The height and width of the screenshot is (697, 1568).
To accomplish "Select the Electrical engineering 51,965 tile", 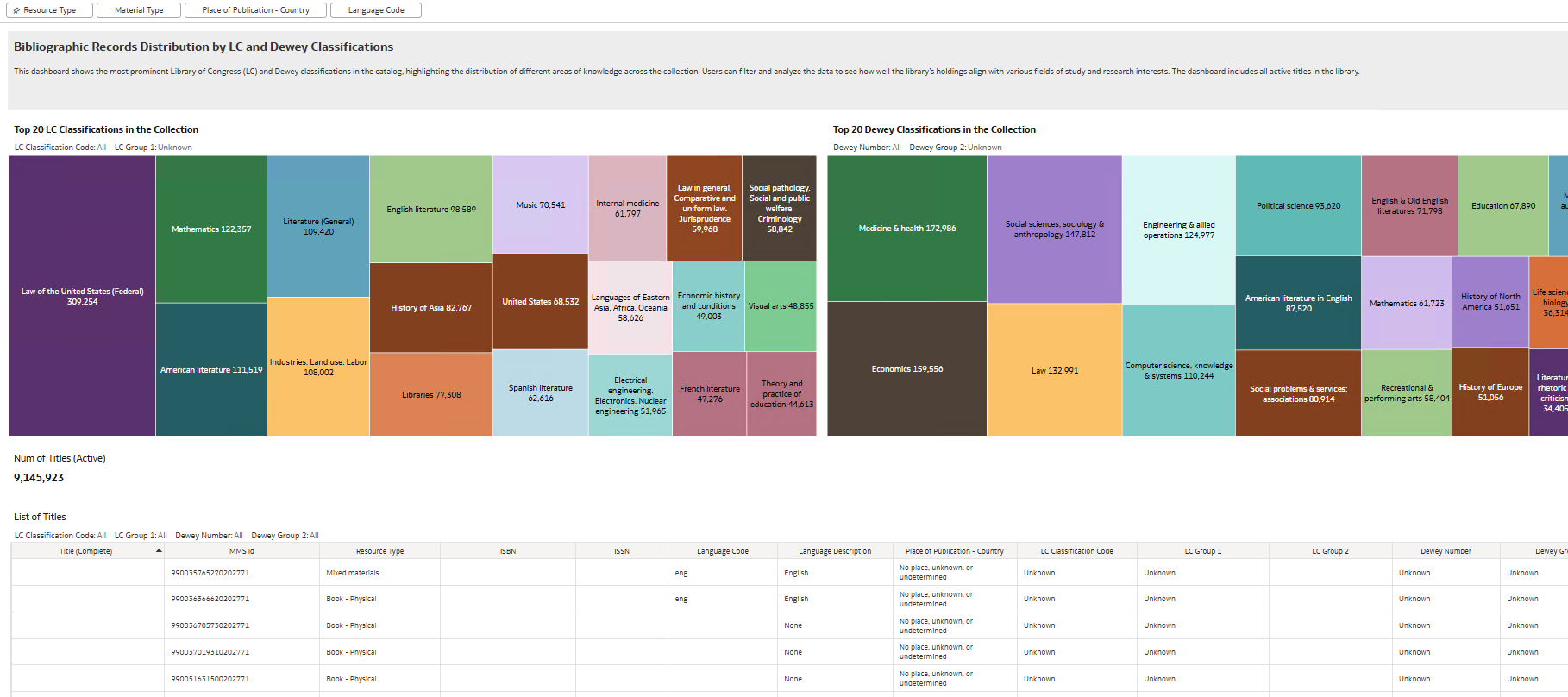I will (630, 395).
